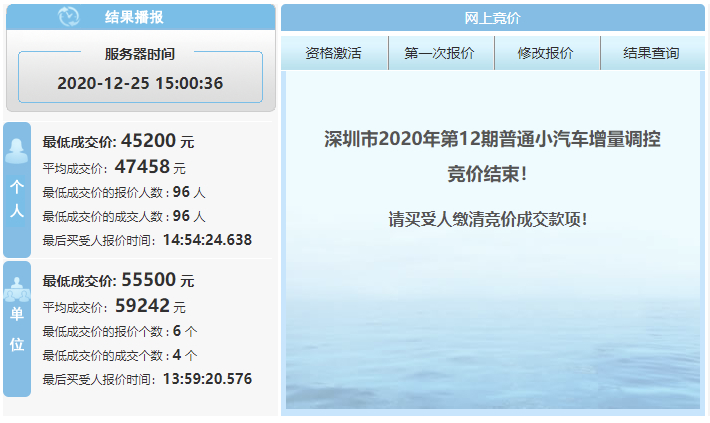
Task: Click the 结果播报 panel title
Action: 134,17
